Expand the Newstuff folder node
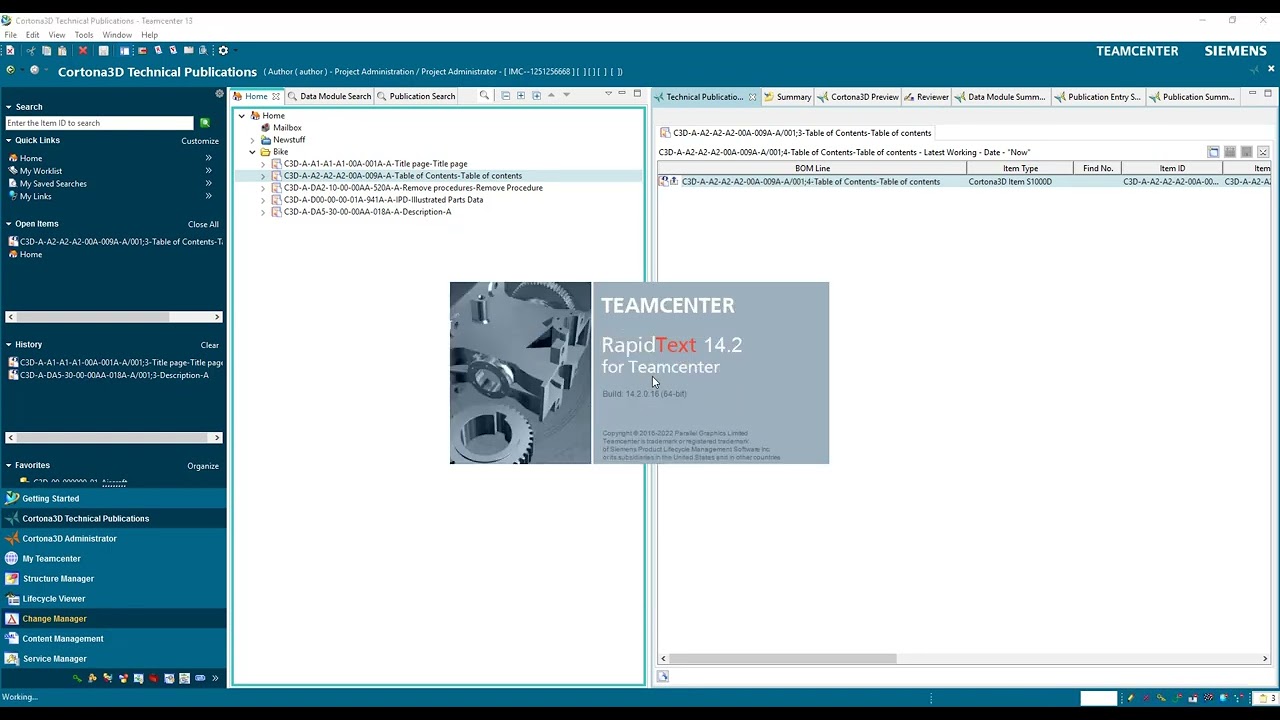The height and width of the screenshot is (720, 1280). pyautogui.click(x=253, y=140)
